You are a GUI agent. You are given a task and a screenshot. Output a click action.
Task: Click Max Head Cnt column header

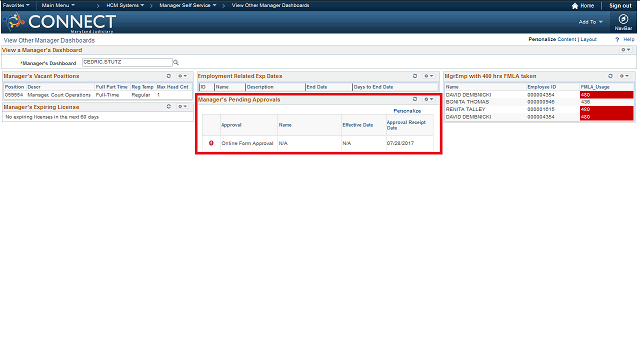[173, 87]
